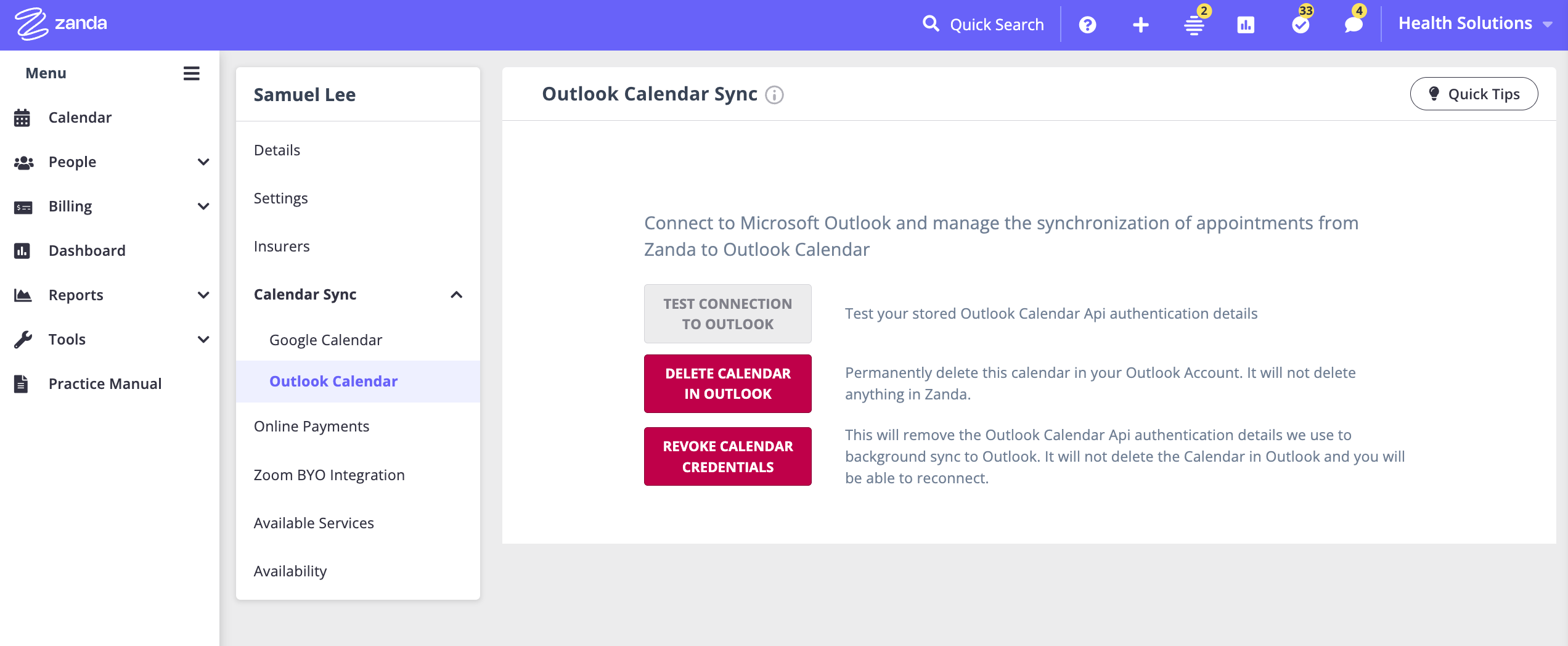Image resolution: width=1568 pixels, height=646 pixels.
Task: Open the Online Payments section
Action: (x=311, y=427)
